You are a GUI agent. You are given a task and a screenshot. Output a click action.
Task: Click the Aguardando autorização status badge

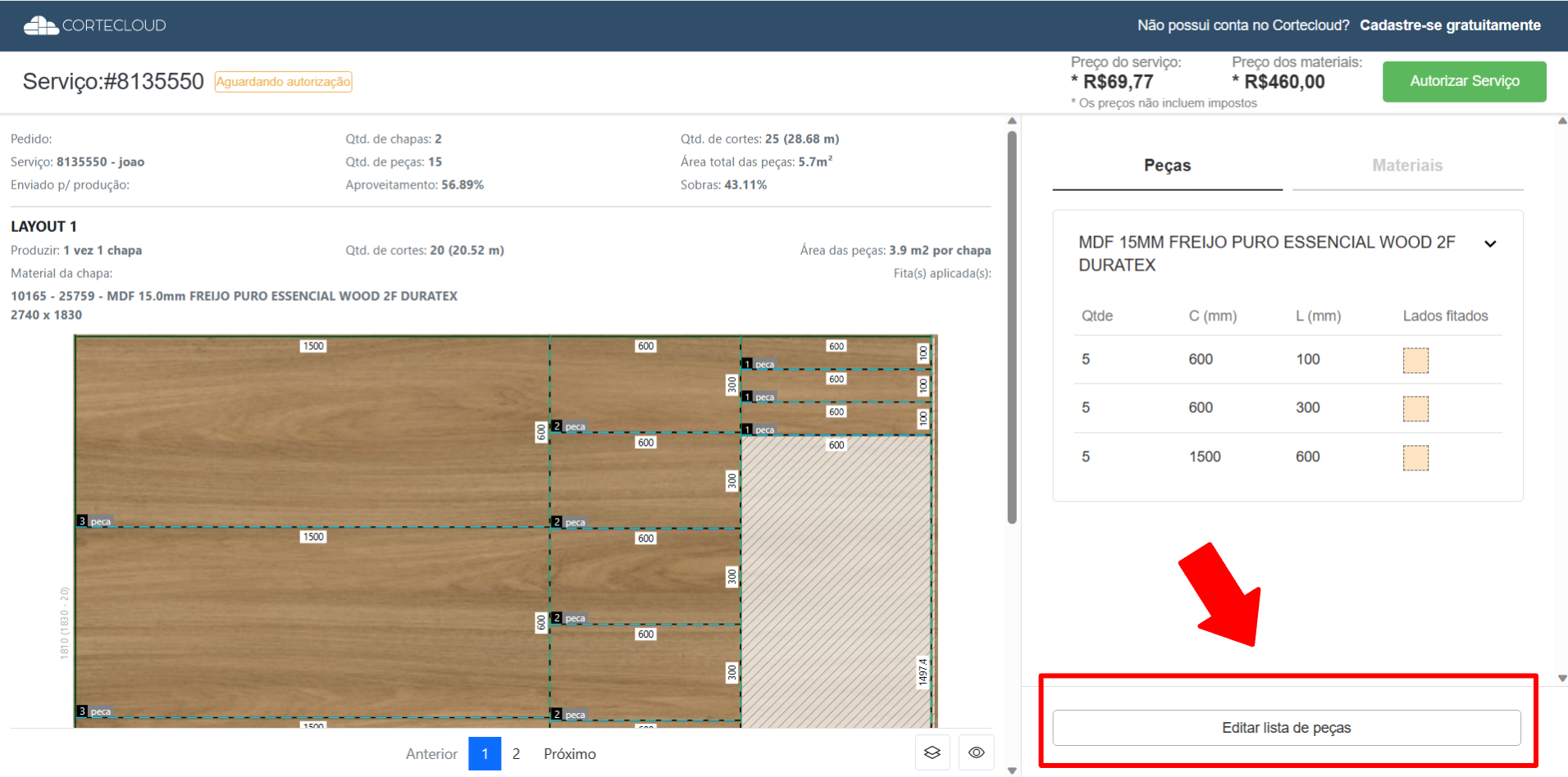coord(283,81)
